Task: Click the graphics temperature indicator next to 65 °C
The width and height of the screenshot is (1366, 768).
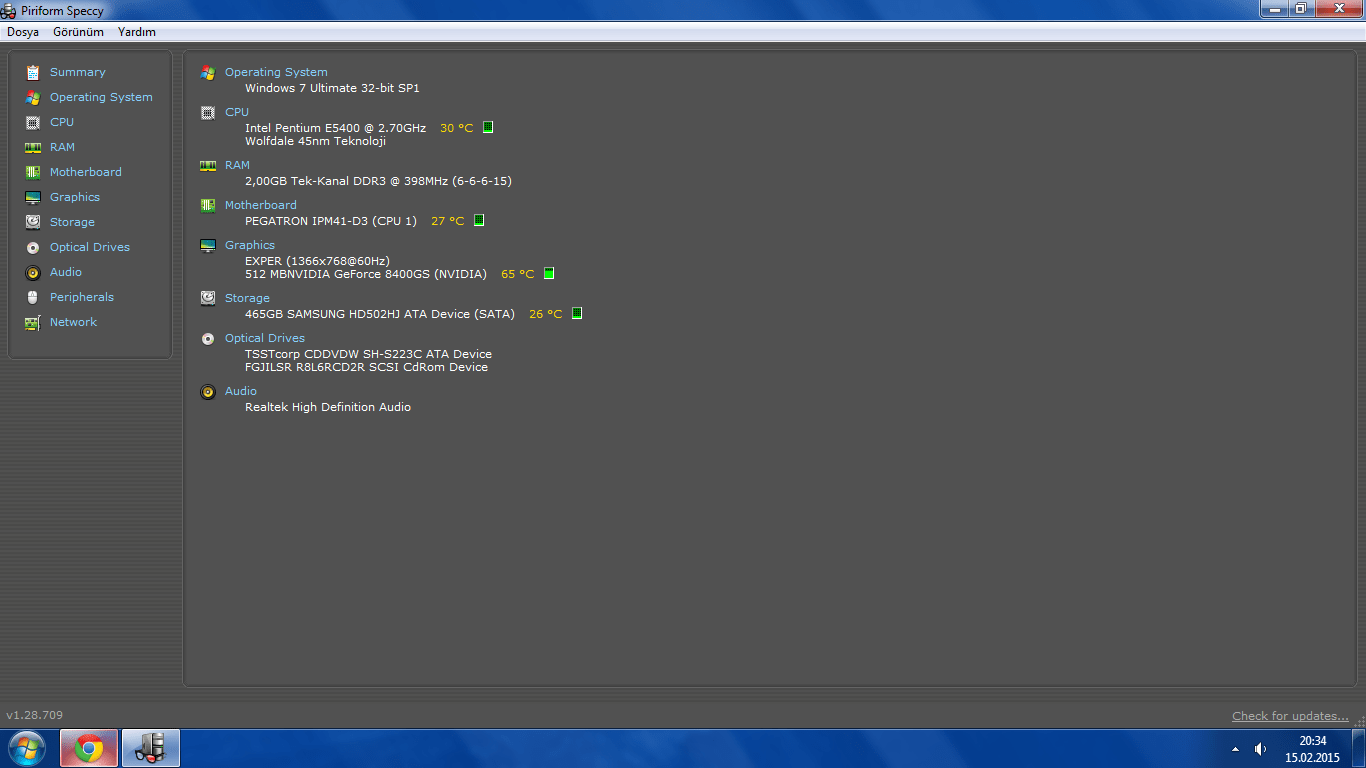Action: [x=549, y=273]
